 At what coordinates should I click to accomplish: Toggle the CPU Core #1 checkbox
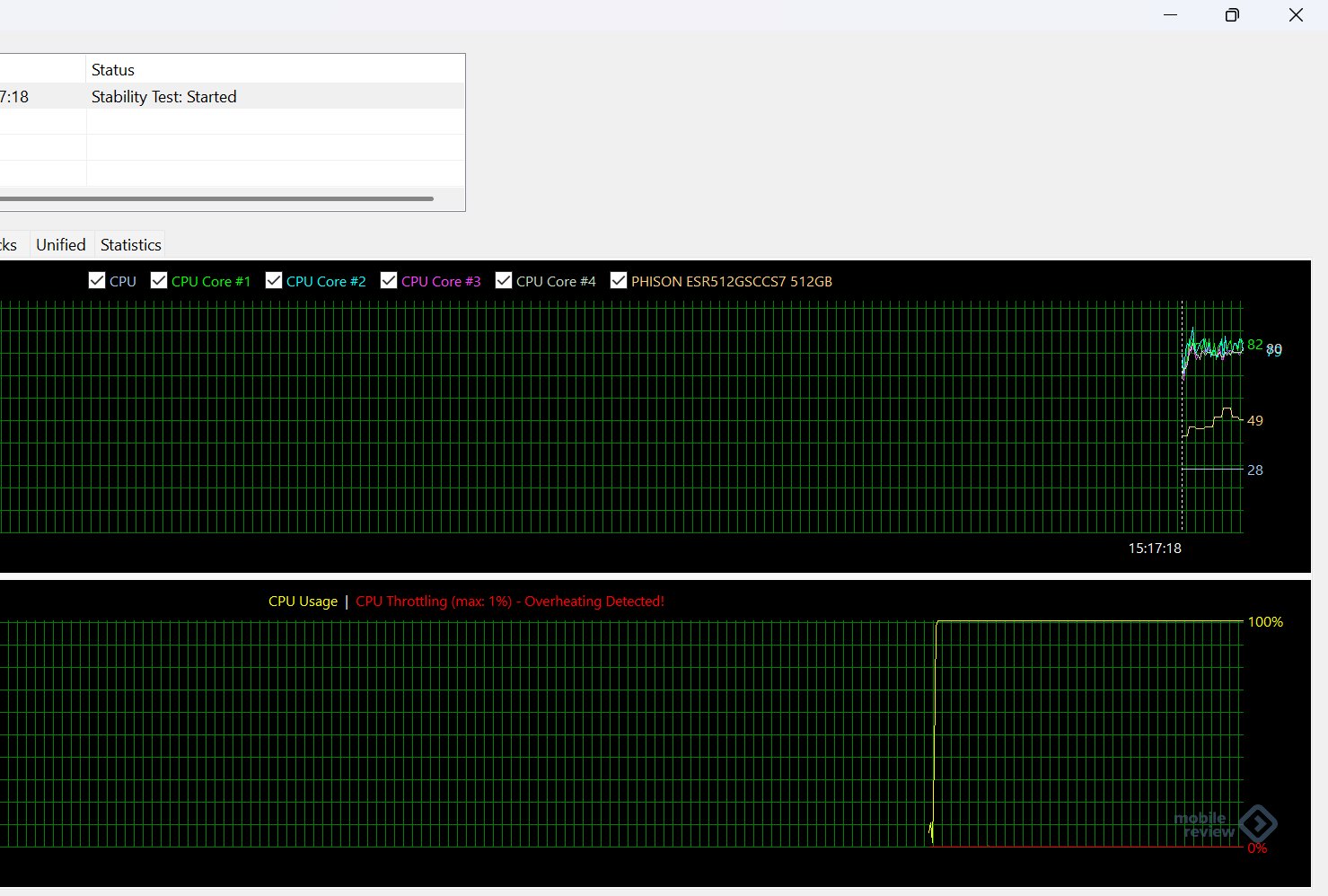click(159, 281)
